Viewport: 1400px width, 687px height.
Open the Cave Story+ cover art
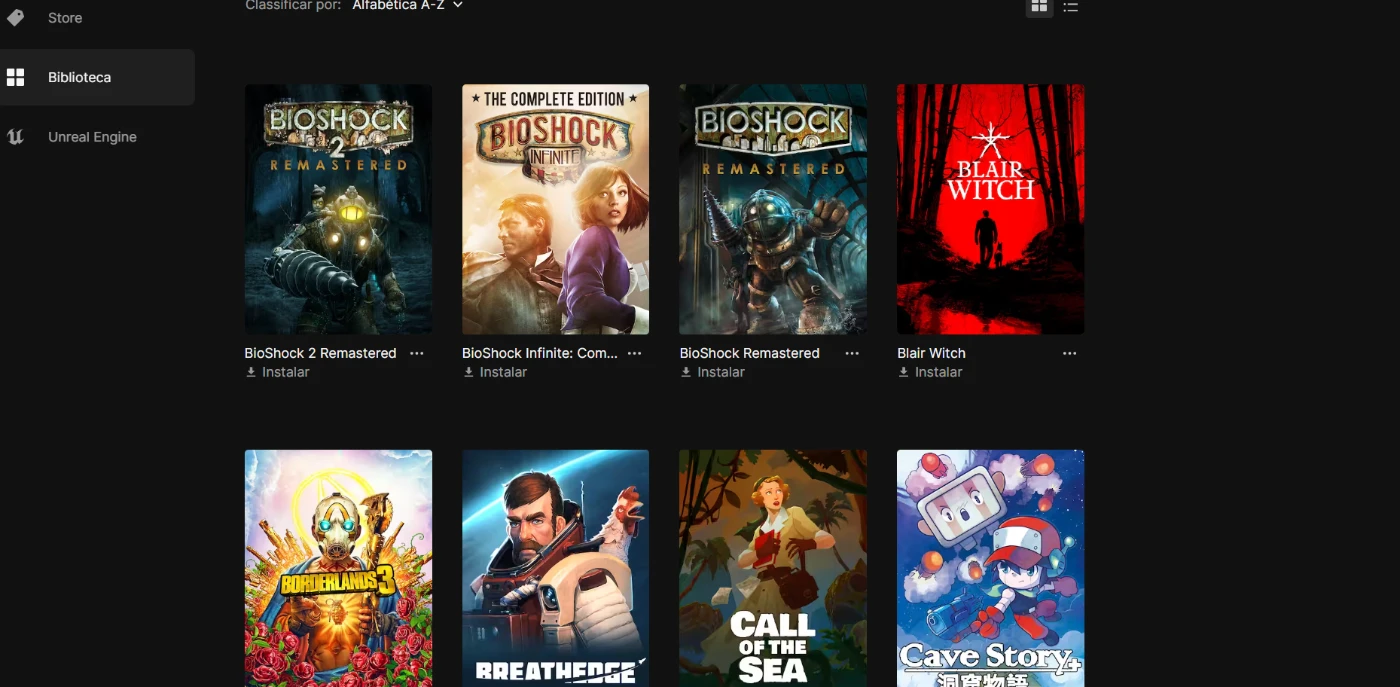click(x=990, y=568)
